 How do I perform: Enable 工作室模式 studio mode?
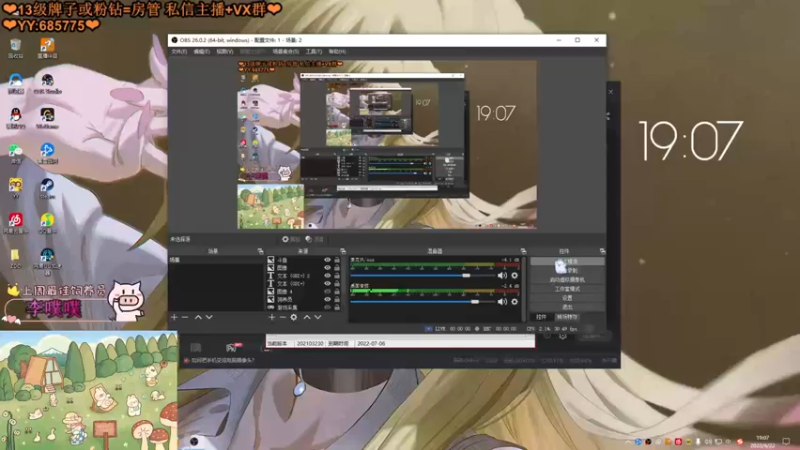click(x=567, y=289)
